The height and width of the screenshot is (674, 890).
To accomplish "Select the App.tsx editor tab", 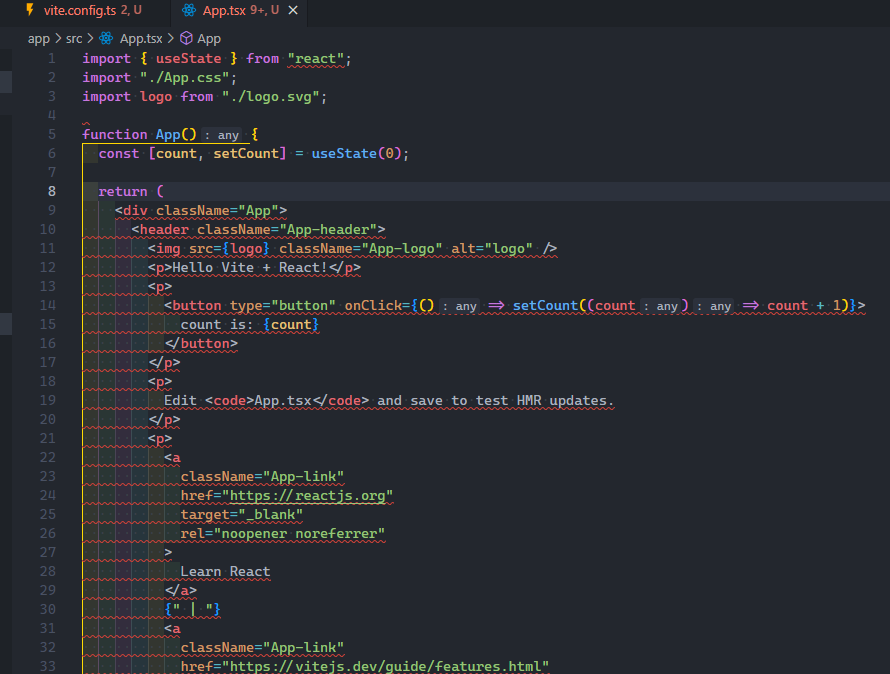I will coord(240,11).
